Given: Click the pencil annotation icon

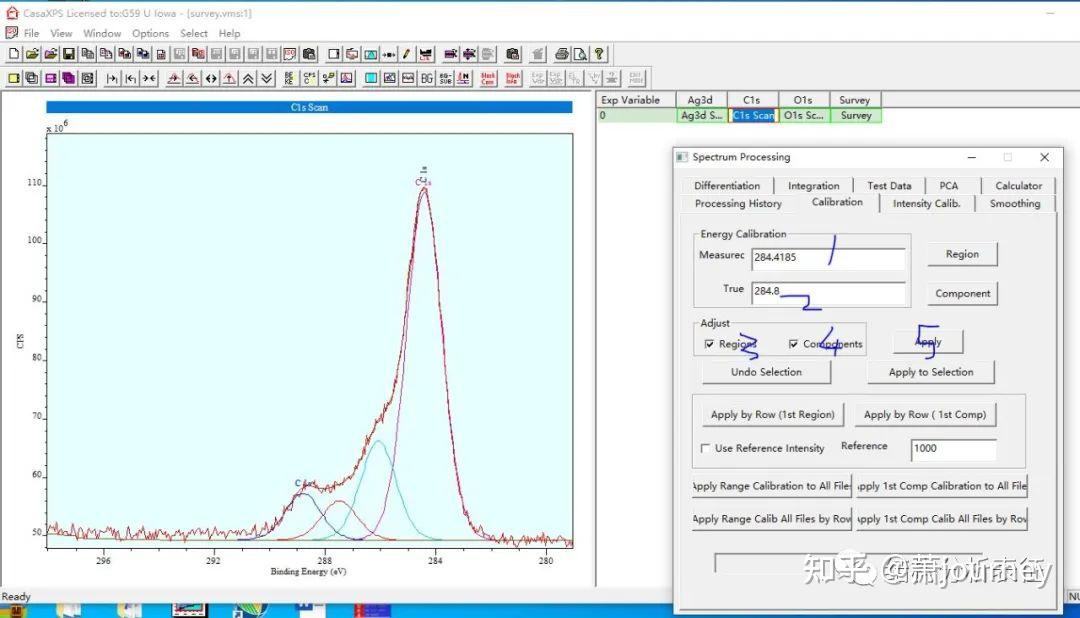Looking at the screenshot, I should (x=407, y=54).
